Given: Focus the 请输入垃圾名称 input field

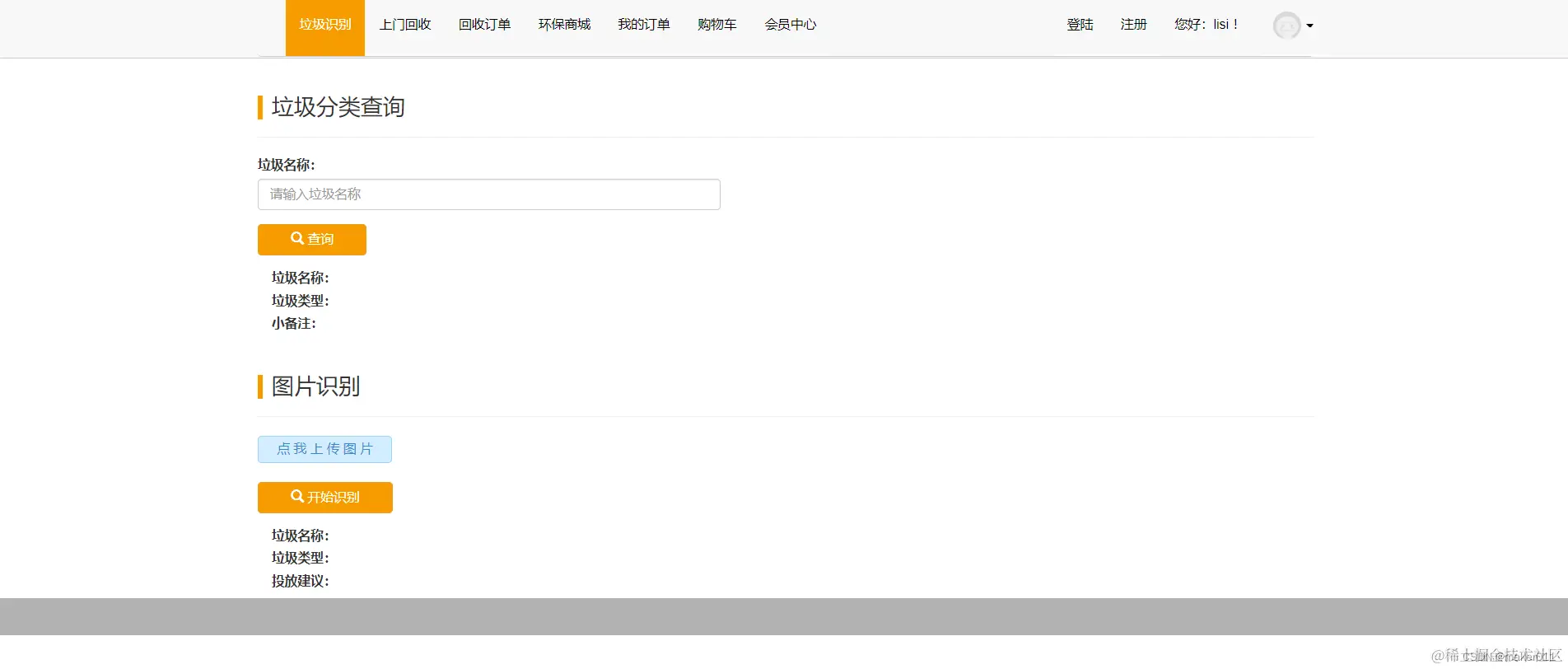Looking at the screenshot, I should coord(489,194).
